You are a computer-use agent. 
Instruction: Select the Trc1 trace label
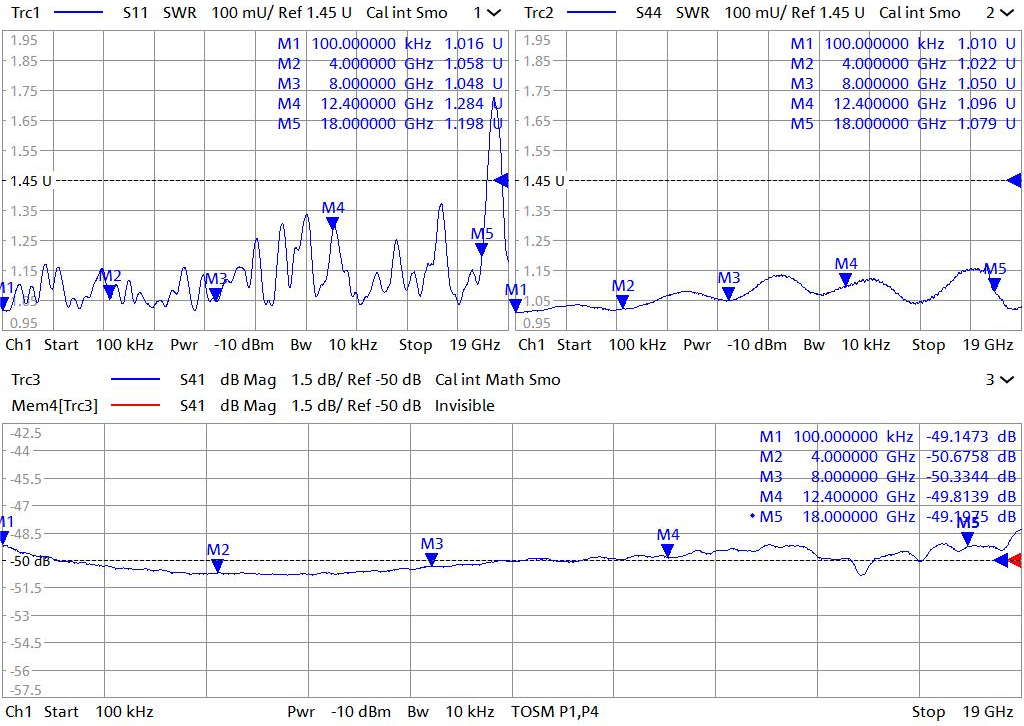pos(24,13)
